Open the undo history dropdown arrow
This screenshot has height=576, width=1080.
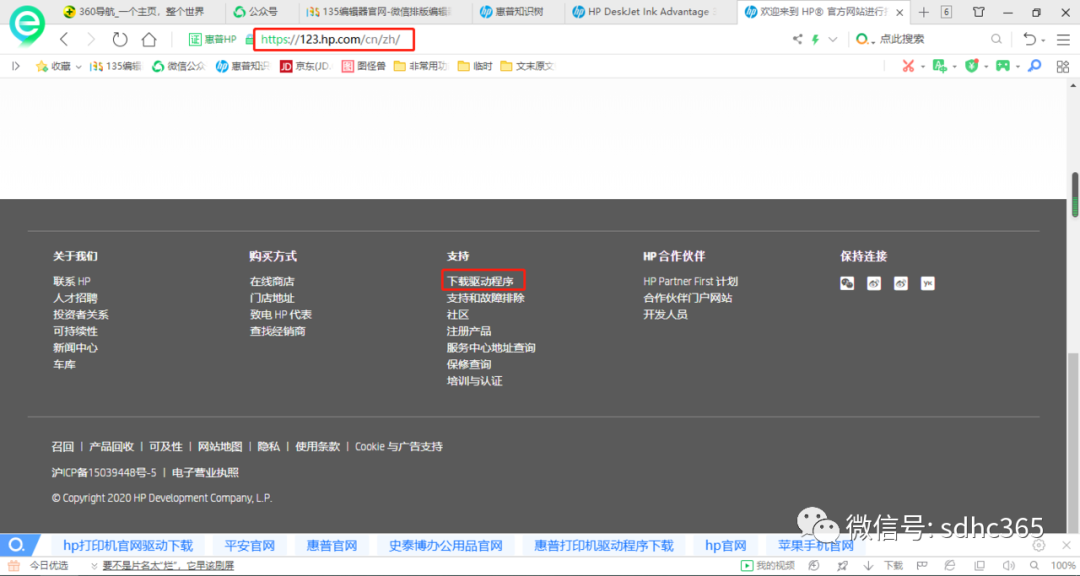coord(1043,41)
